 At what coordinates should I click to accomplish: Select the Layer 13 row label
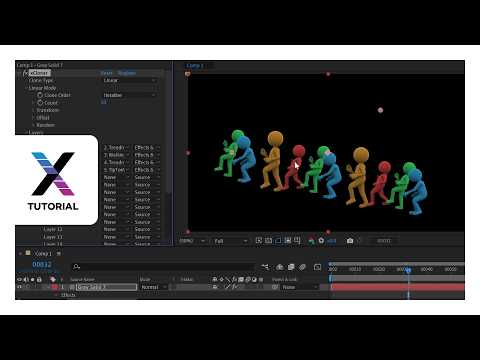[53, 237]
